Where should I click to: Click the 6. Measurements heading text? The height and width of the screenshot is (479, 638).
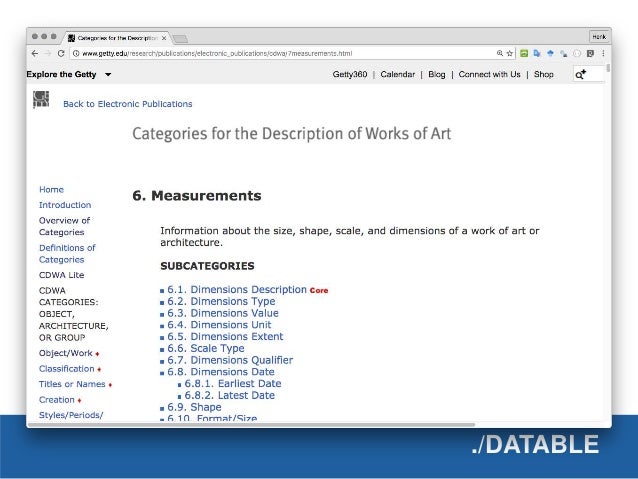[x=197, y=196]
